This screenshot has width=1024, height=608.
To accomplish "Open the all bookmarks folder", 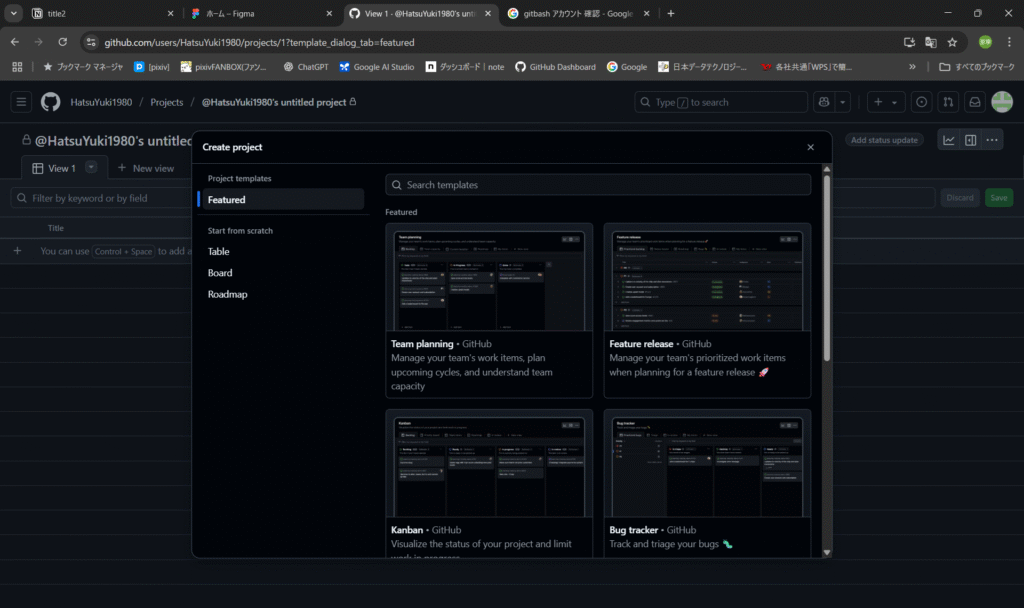I will [x=976, y=67].
